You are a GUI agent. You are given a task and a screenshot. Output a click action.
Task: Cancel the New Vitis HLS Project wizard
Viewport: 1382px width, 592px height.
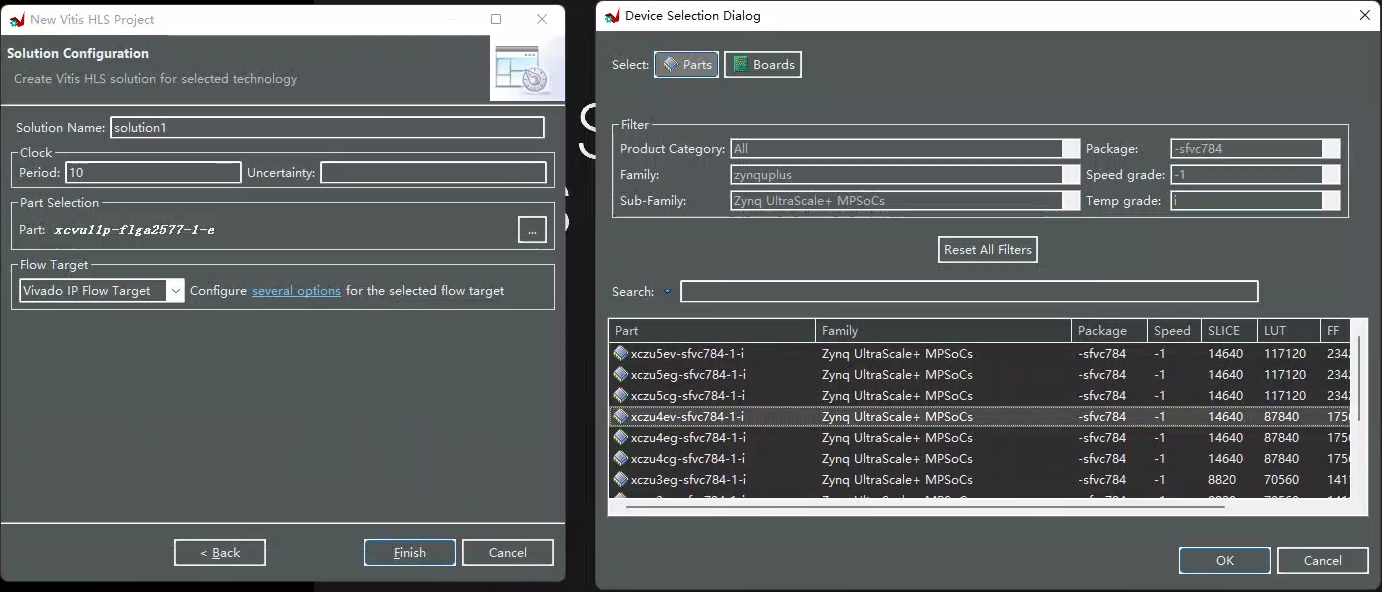pos(508,553)
